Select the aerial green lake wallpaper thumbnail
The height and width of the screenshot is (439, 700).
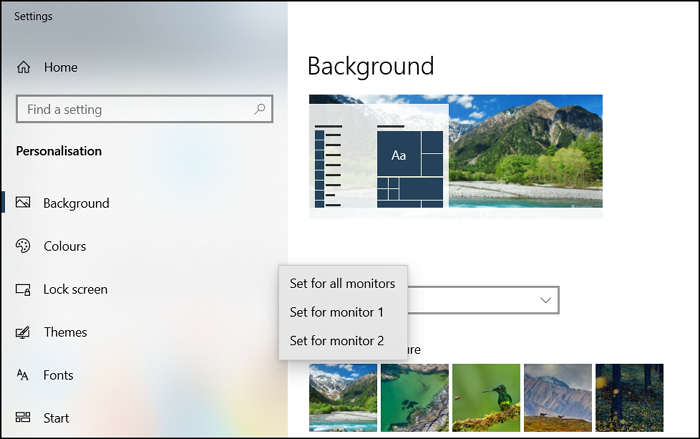click(415, 397)
